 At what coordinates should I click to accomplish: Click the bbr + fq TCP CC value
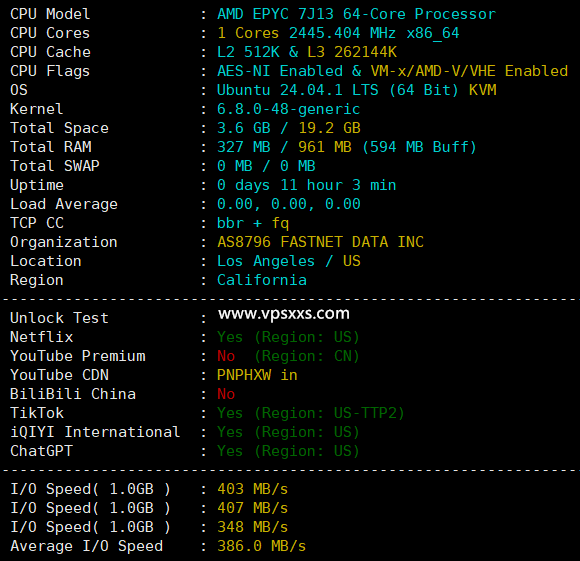click(253, 223)
